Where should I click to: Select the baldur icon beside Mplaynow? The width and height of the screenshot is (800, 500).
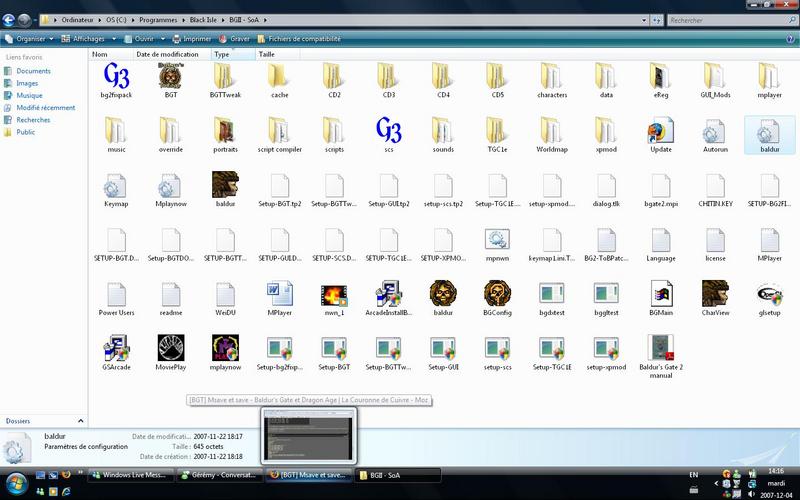225,184
